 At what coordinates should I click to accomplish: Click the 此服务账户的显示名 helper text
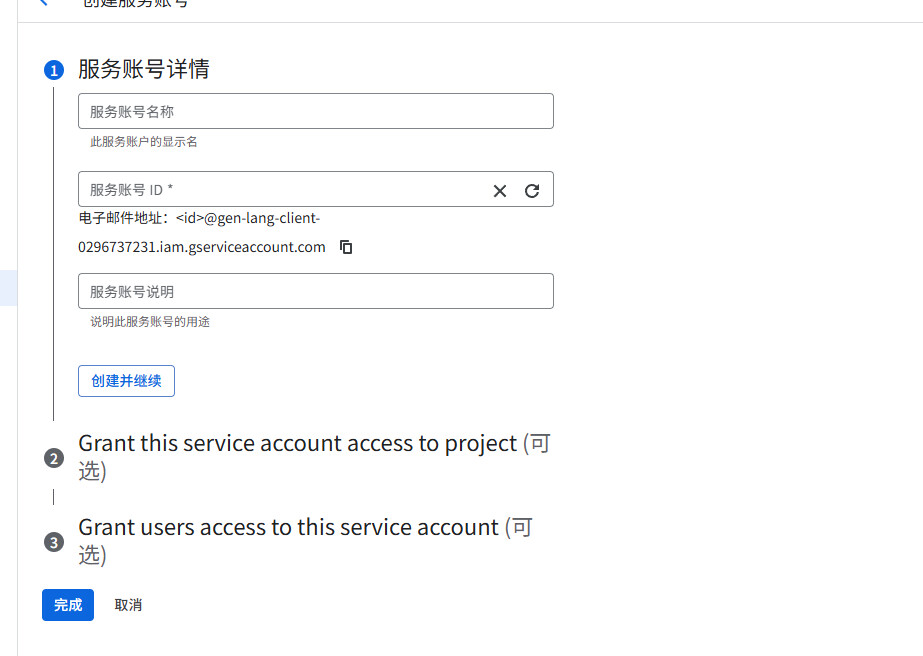[144, 142]
